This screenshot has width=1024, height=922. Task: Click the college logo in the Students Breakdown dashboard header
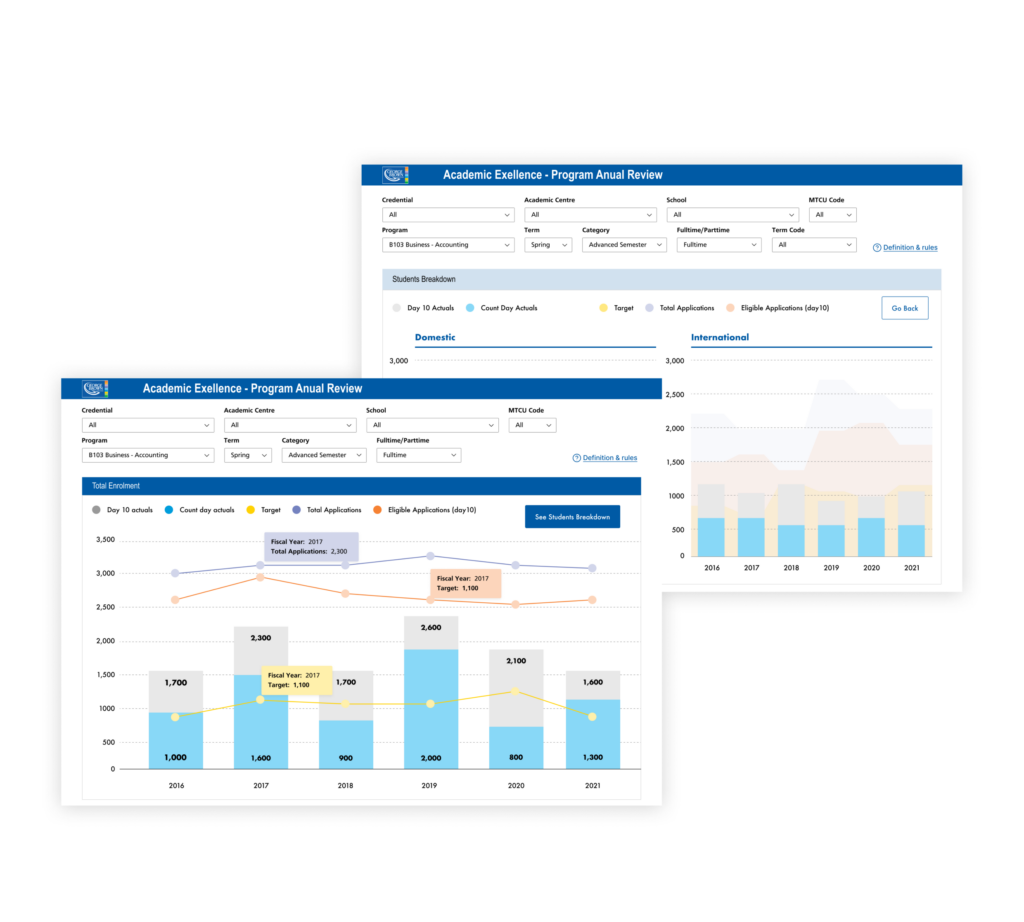[395, 175]
